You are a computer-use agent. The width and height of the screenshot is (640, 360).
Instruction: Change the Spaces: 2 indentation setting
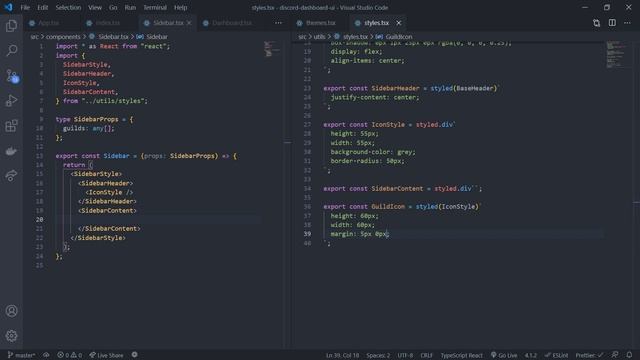click(x=378, y=355)
